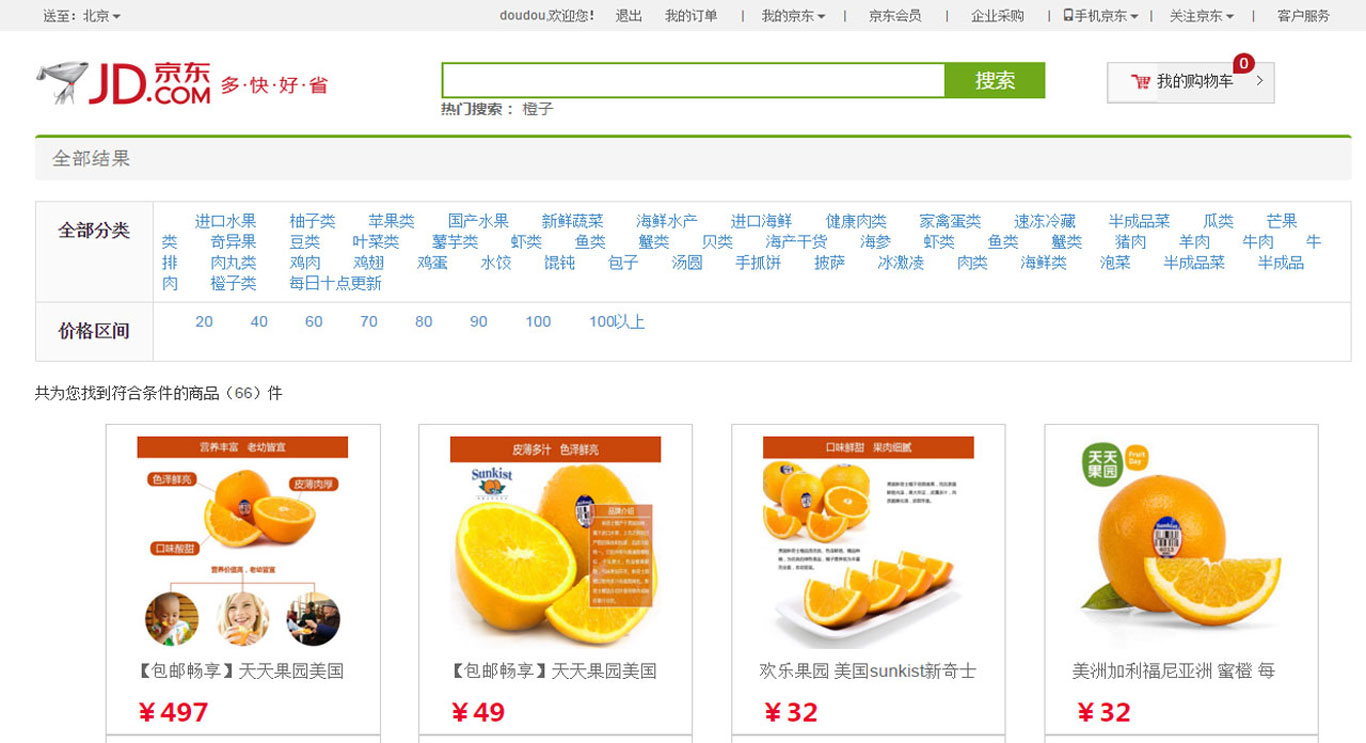Choose the 橙子类 category
Screen dimensions: 1366x743
click(233, 284)
